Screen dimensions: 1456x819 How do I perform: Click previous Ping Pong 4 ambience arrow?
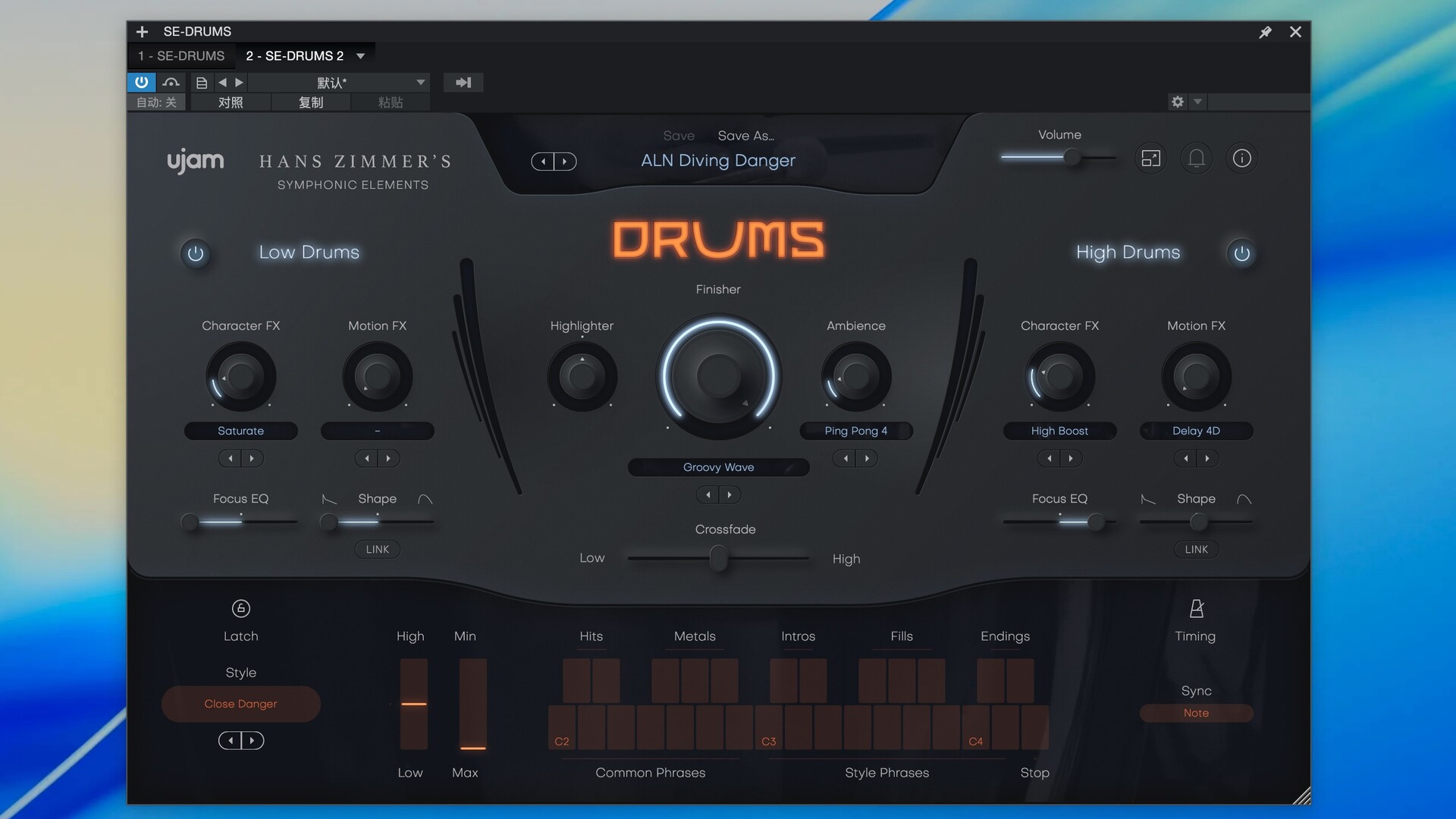pos(845,458)
